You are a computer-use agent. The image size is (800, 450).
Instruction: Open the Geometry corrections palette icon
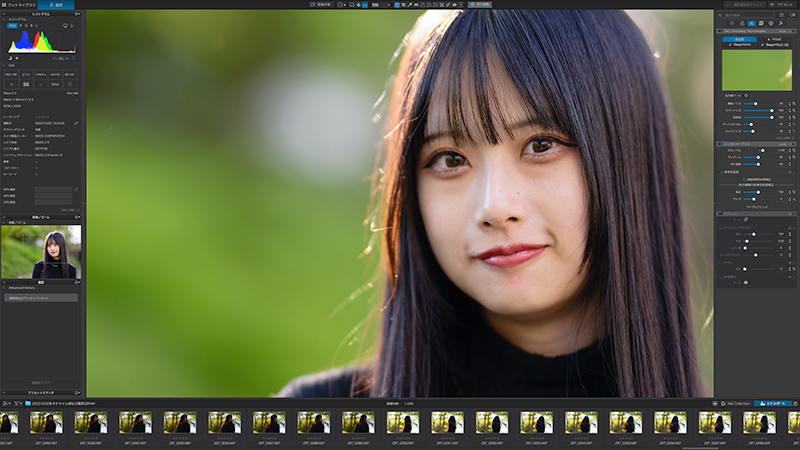point(761,23)
